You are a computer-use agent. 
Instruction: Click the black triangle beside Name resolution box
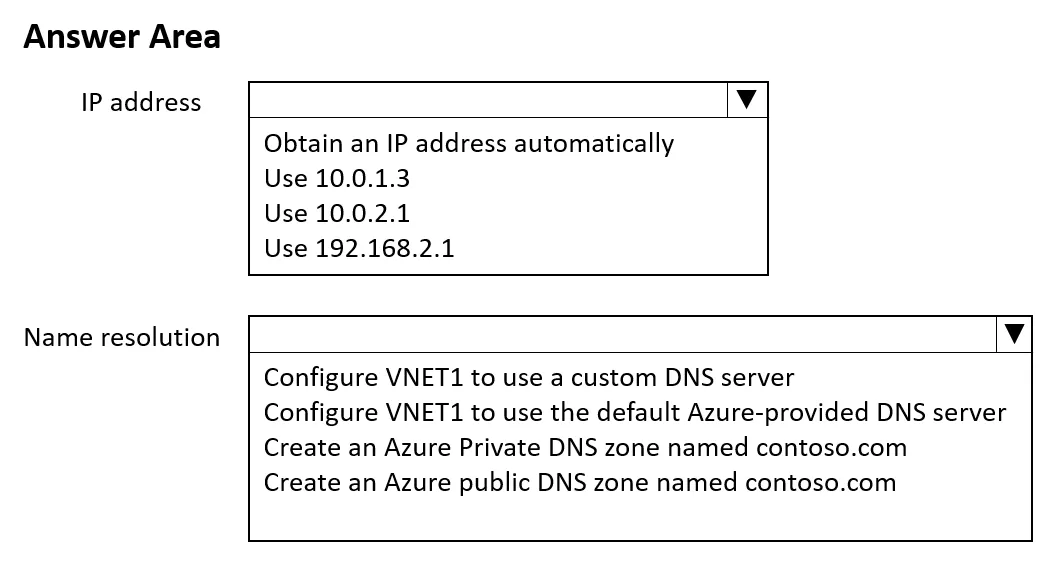click(1014, 333)
